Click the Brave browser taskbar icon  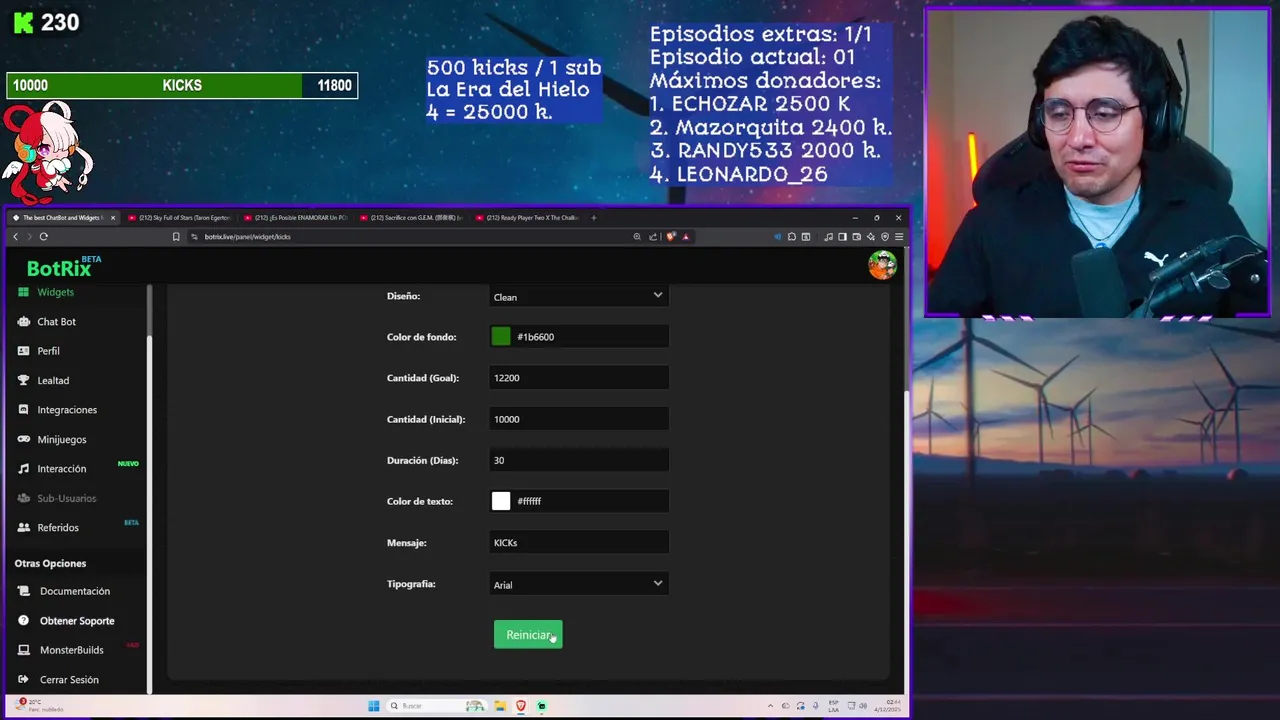521,706
